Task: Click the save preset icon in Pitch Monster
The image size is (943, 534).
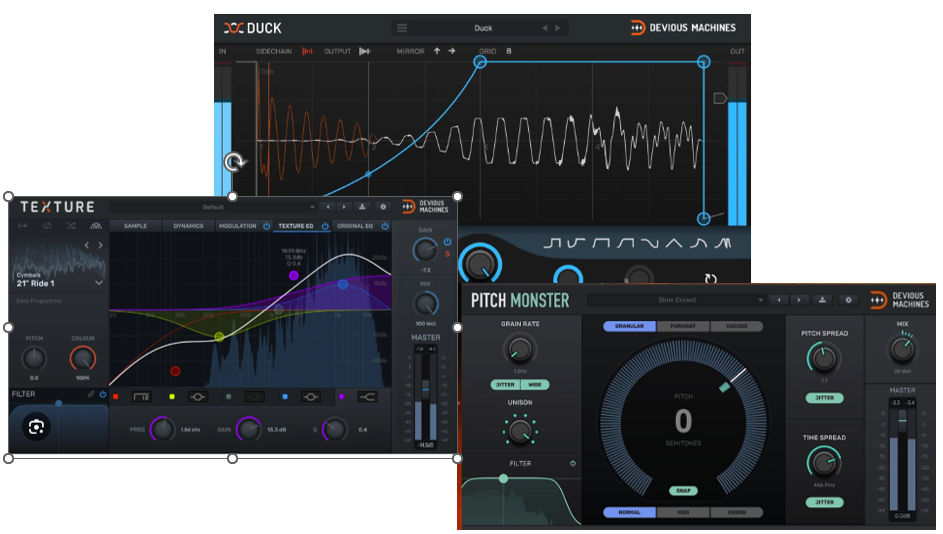Action: pos(822,299)
